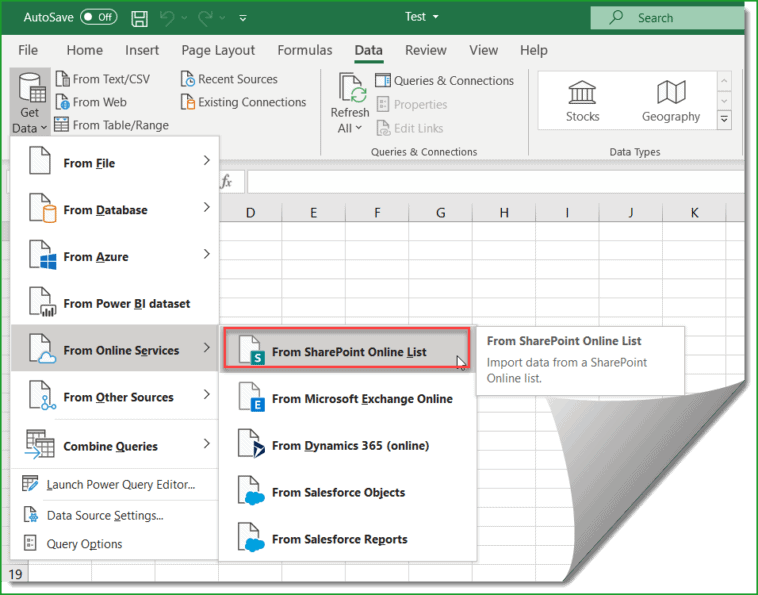Select column D header
The height and width of the screenshot is (595, 758).
tap(250, 212)
